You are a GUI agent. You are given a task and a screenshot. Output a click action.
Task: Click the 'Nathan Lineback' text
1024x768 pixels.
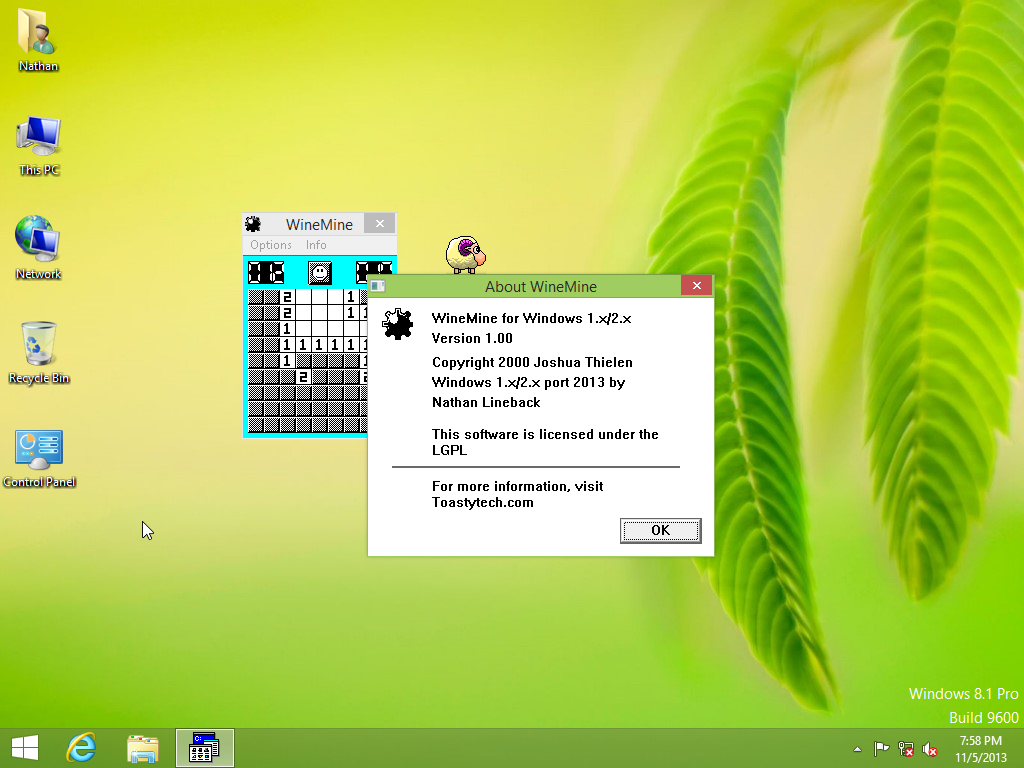tap(486, 402)
